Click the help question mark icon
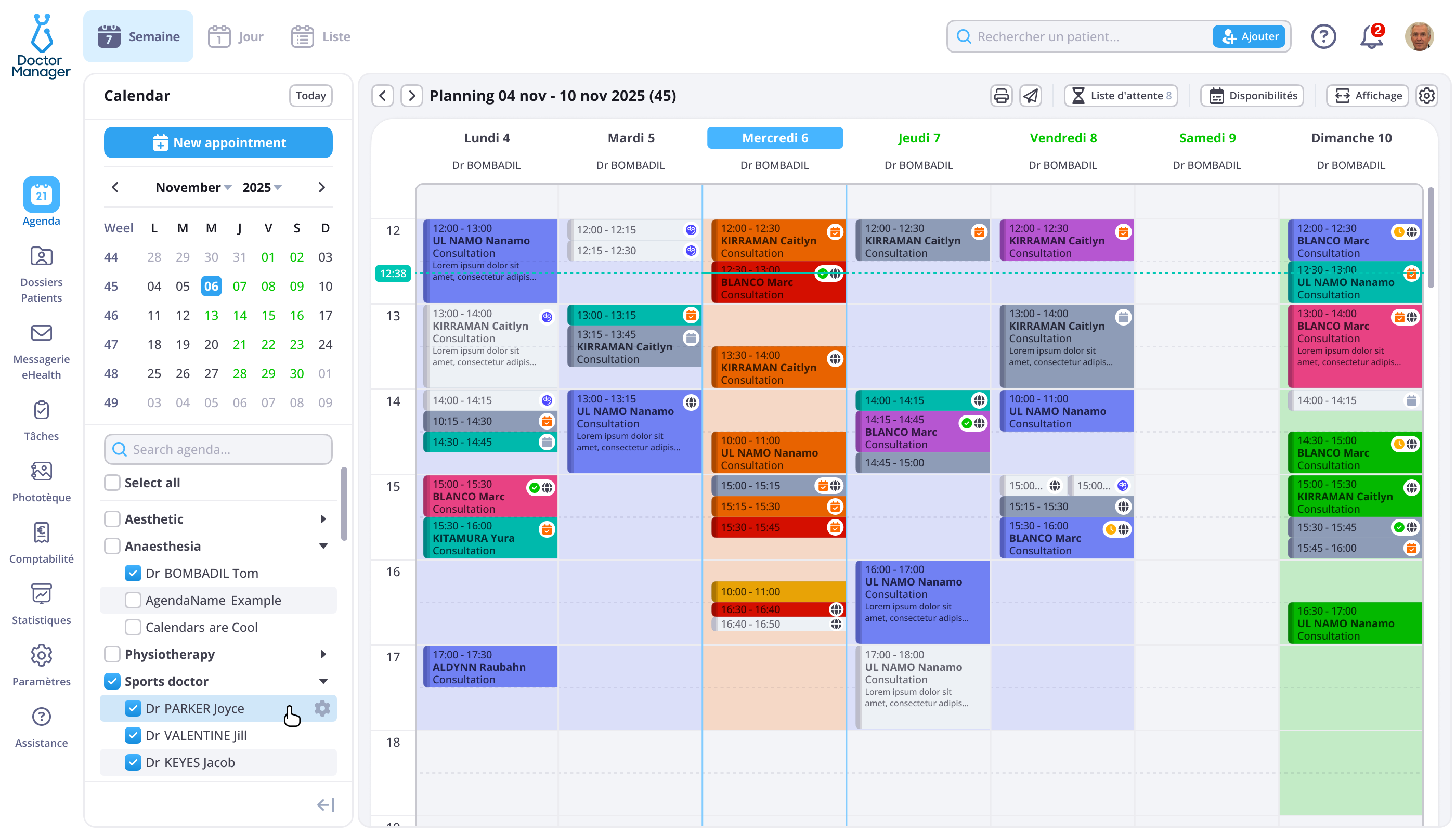Screen dimensions: 1456x832 point(1323,36)
